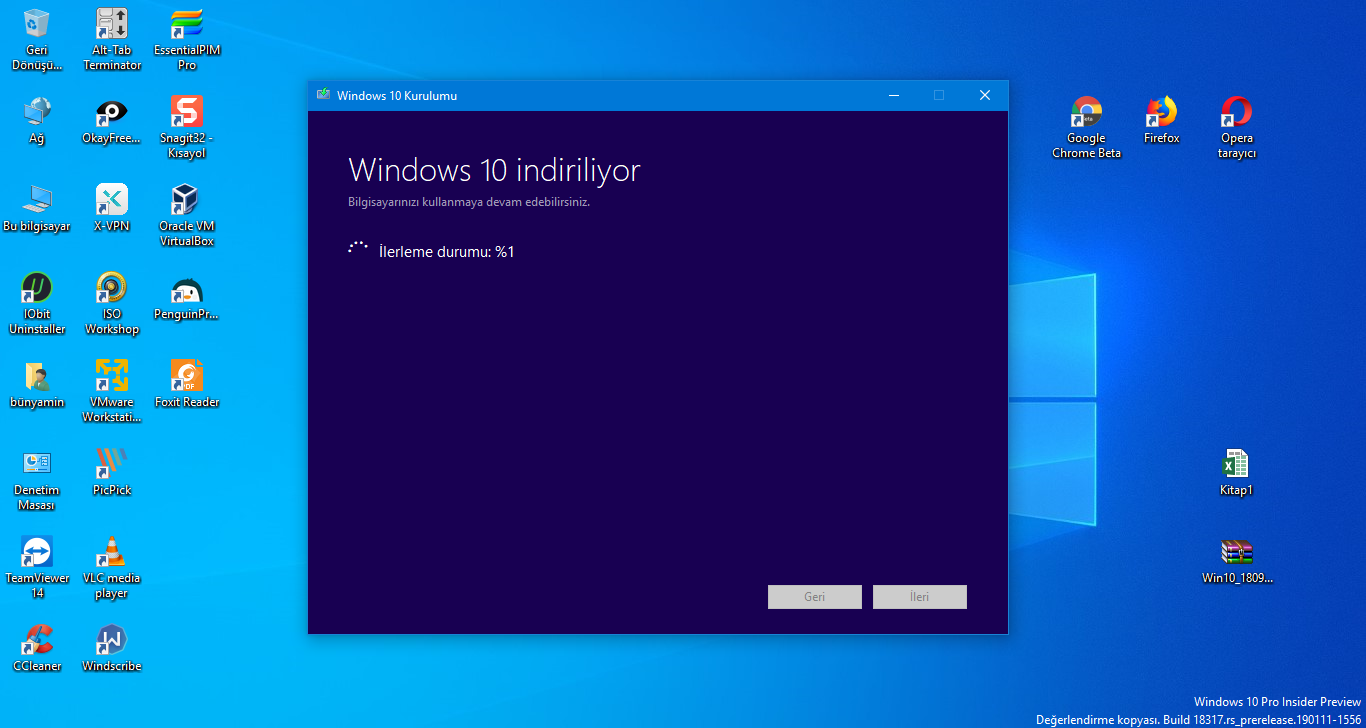Open Denetim Masası control panel icon
Viewport: 1366px width, 728px height.
pyautogui.click(x=37, y=478)
